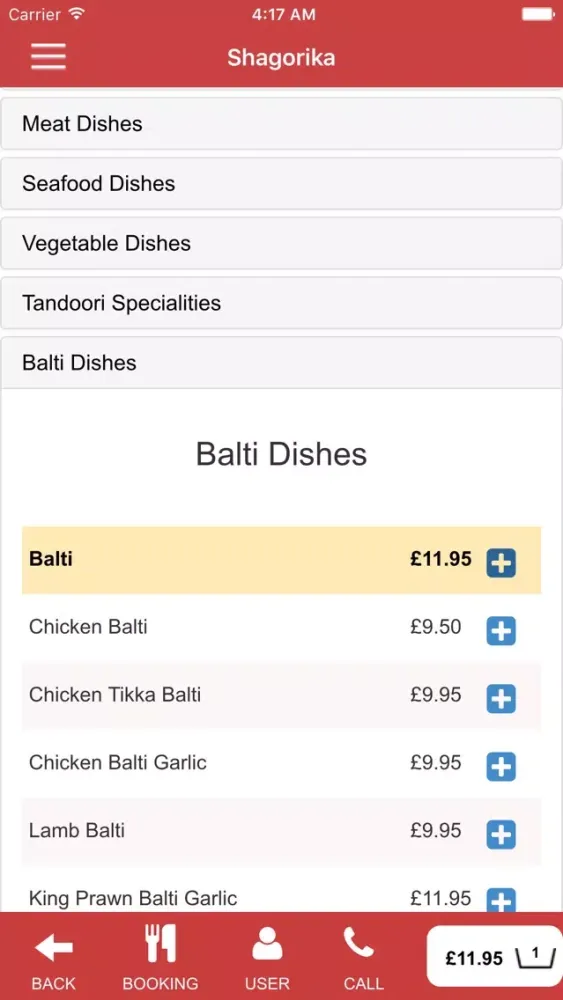563x1000 pixels.
Task: Expand the Meat Dishes section
Action: click(x=281, y=124)
